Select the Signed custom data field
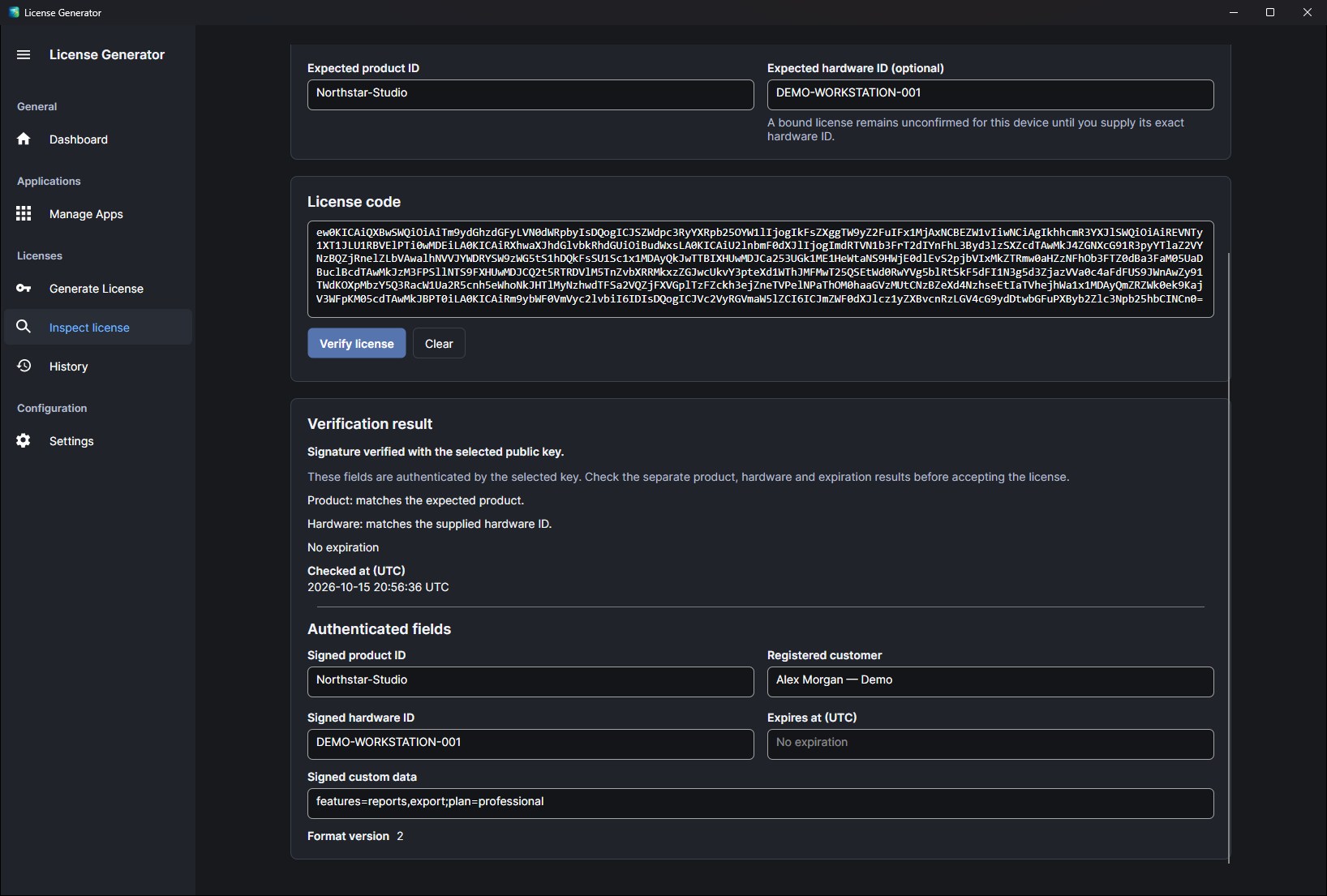This screenshot has height=896, width=1327. [x=760, y=803]
